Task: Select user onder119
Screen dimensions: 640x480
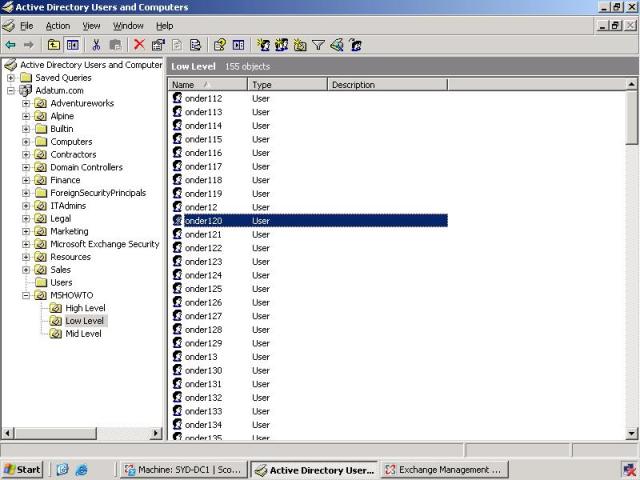Action: click(203, 193)
